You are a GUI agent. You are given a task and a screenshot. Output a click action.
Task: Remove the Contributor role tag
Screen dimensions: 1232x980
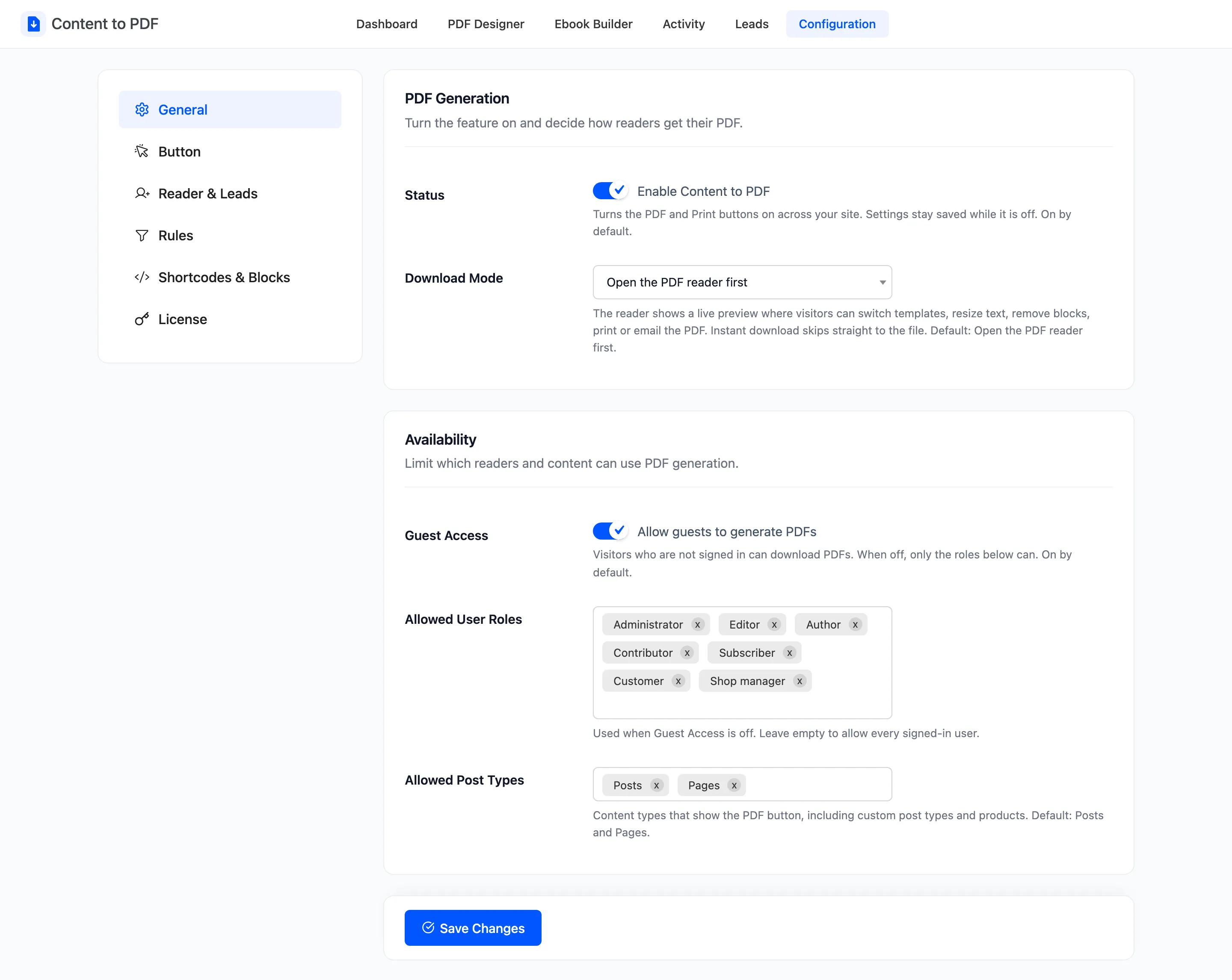click(687, 653)
